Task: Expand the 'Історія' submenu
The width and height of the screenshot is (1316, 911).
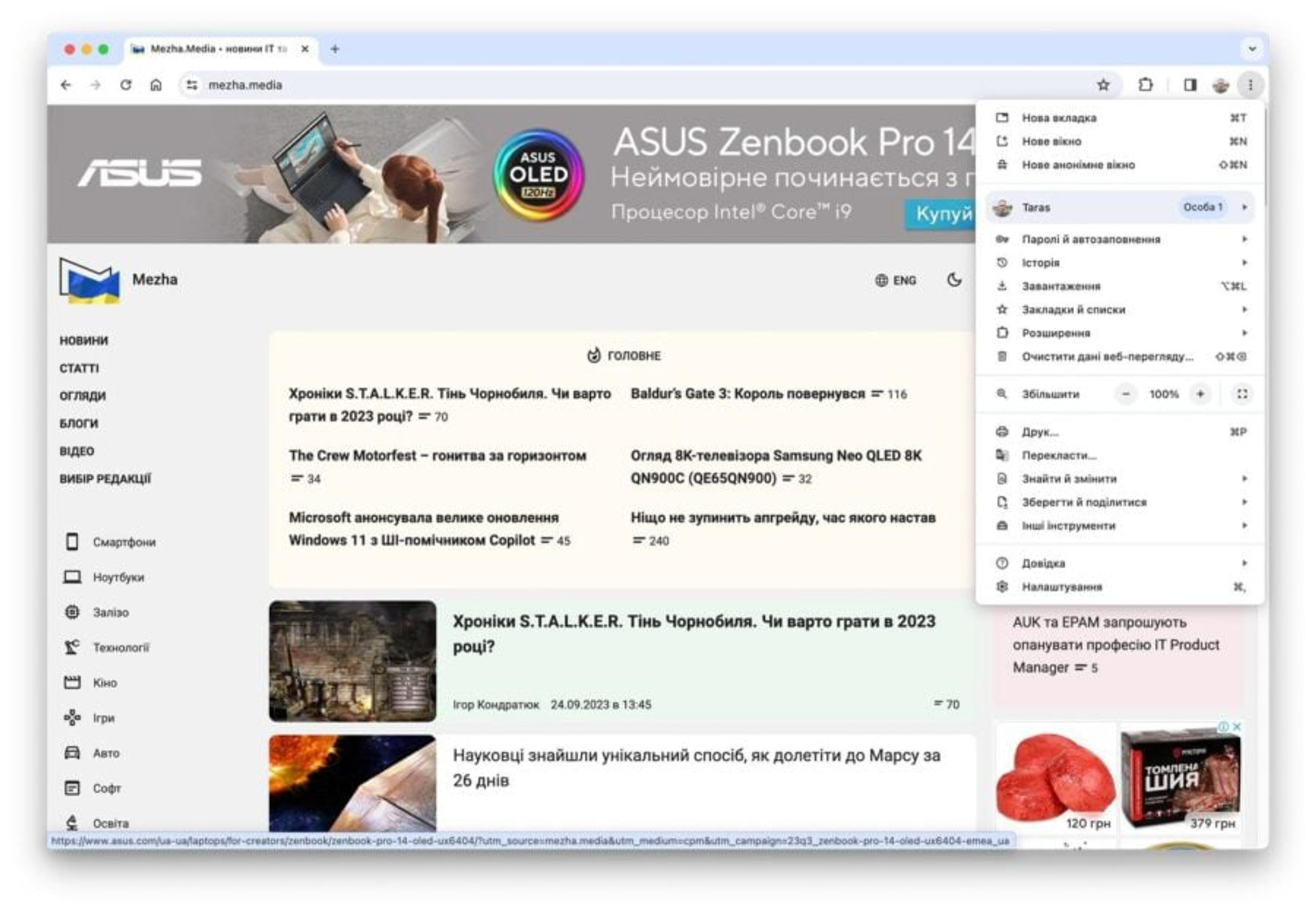Action: [1120, 263]
